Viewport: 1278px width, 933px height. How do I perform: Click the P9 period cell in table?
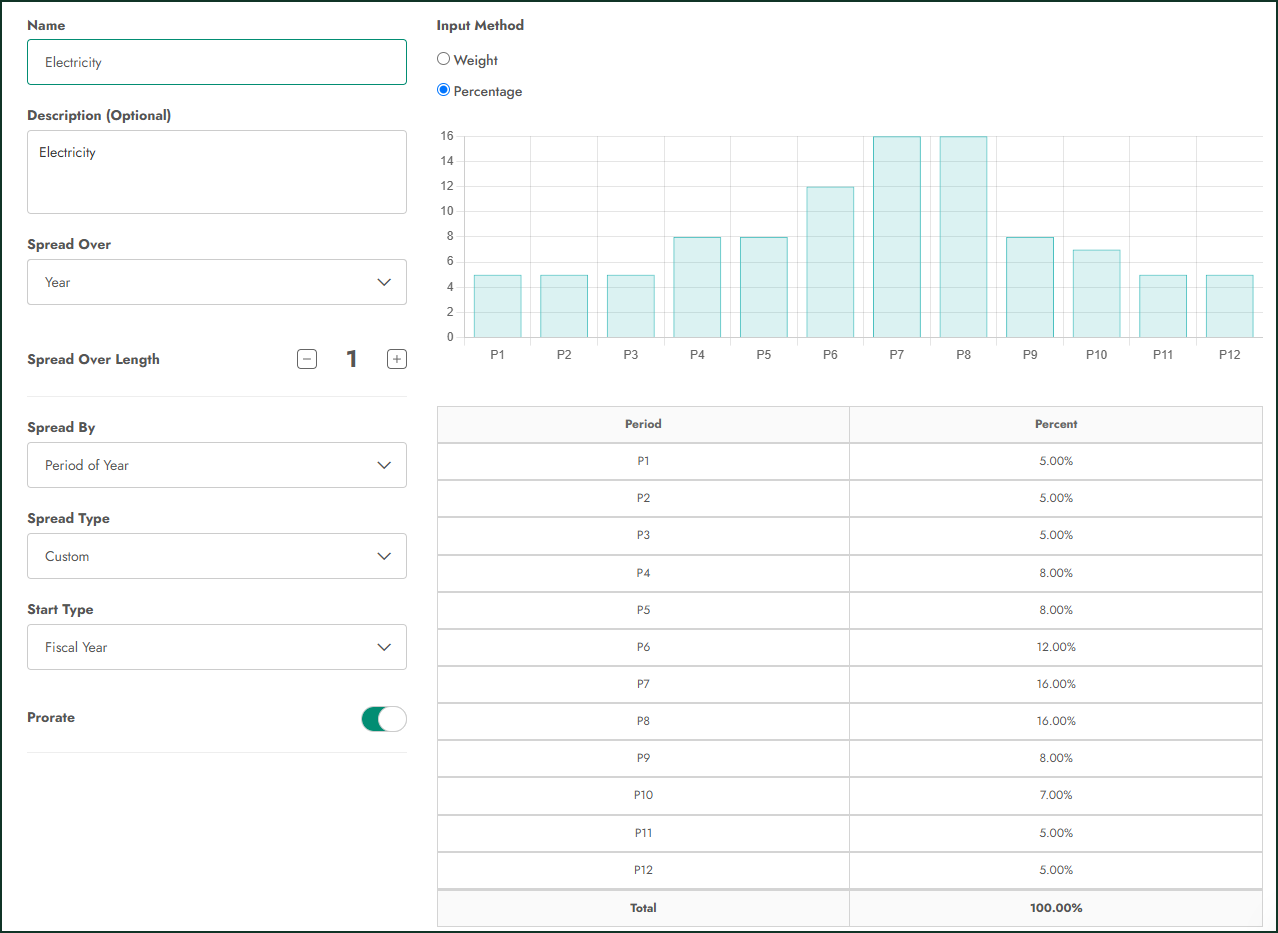tap(643, 758)
